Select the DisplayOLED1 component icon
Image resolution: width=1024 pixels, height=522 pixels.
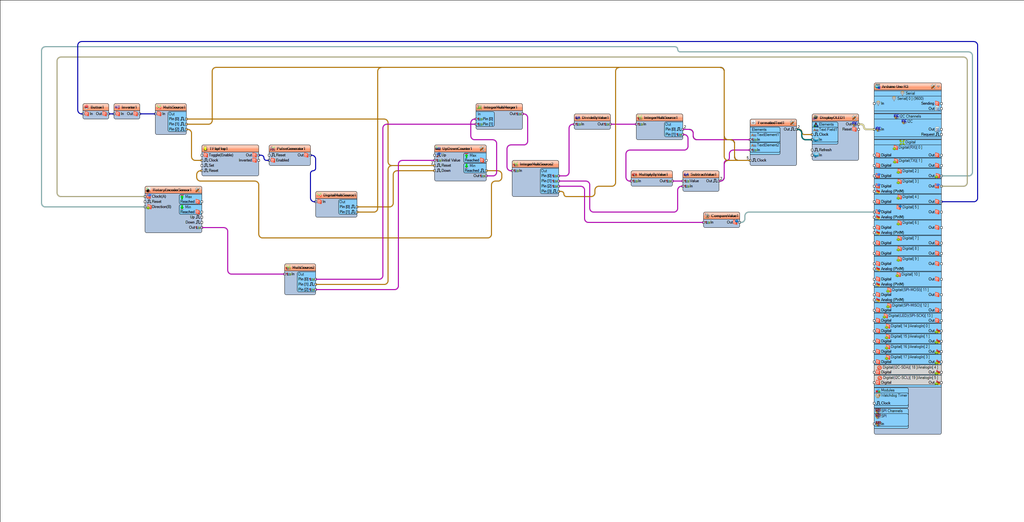(817, 118)
